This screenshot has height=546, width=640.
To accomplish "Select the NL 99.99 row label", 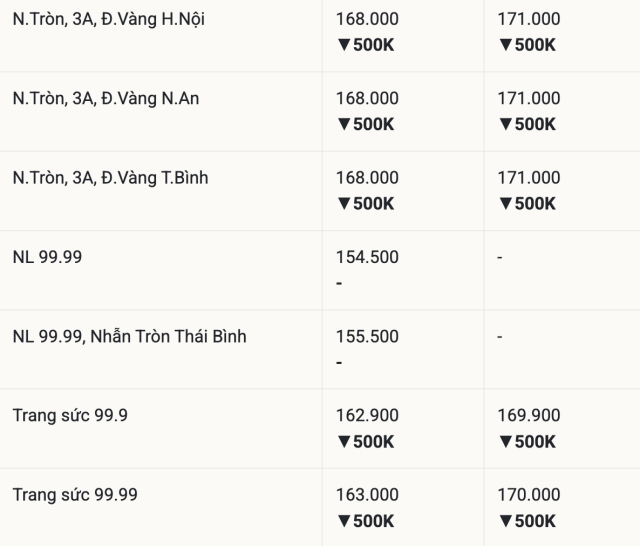I will point(47,257).
